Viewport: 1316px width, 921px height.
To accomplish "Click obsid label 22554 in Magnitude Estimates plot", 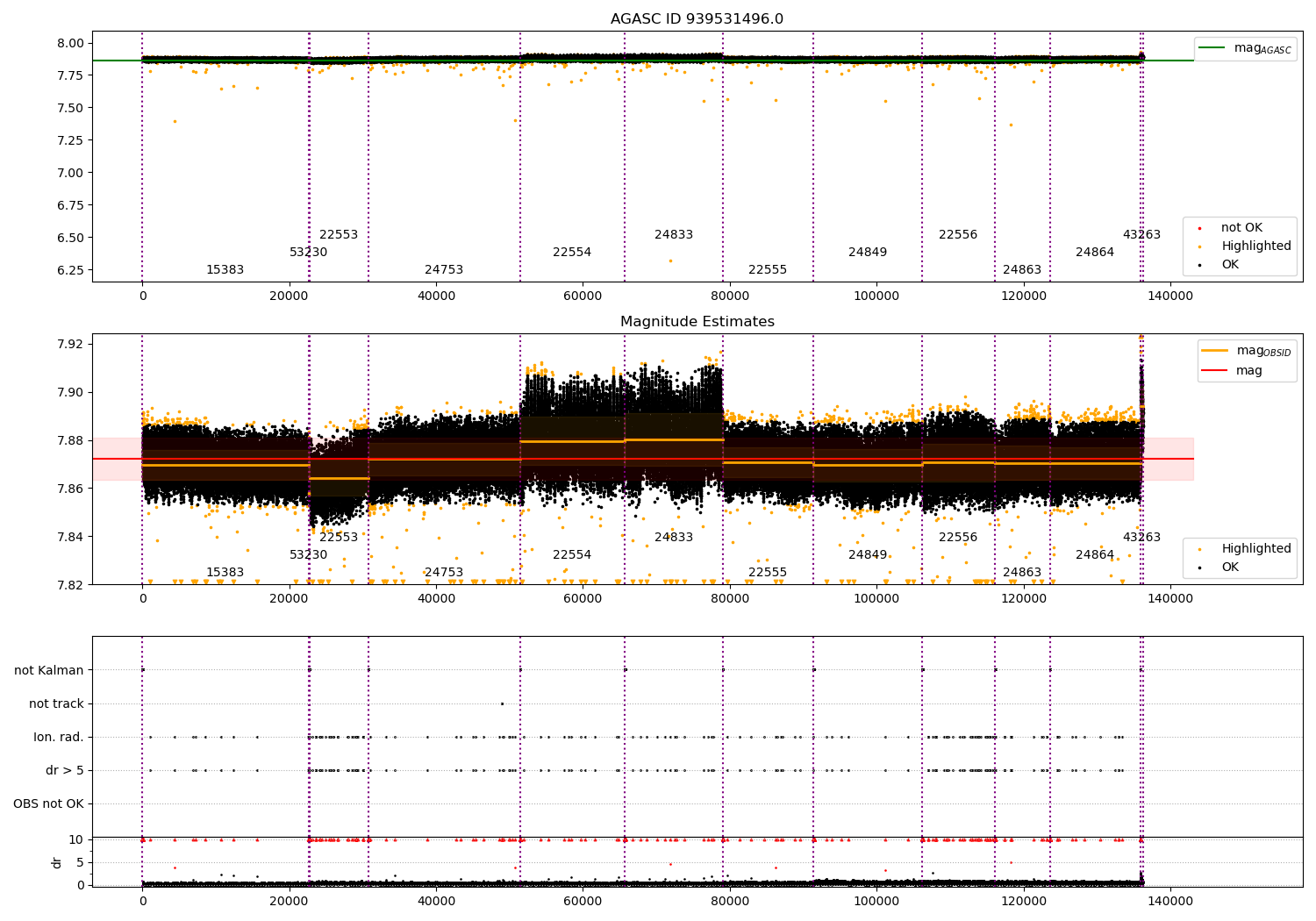I will 572,555.
